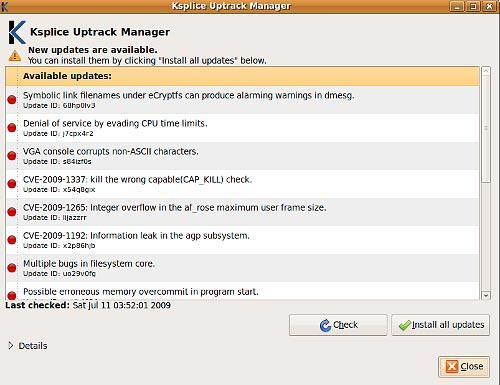Click Update ID j7cpx4r2 text
The image size is (500, 385).
(58, 134)
